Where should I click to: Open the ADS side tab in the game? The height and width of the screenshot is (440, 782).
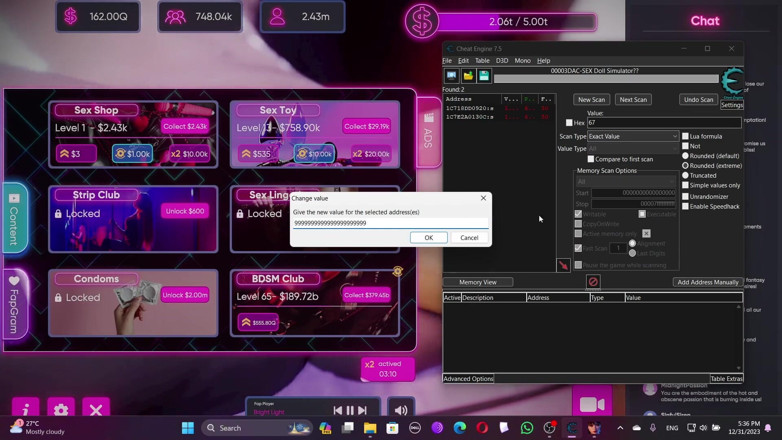point(428,132)
